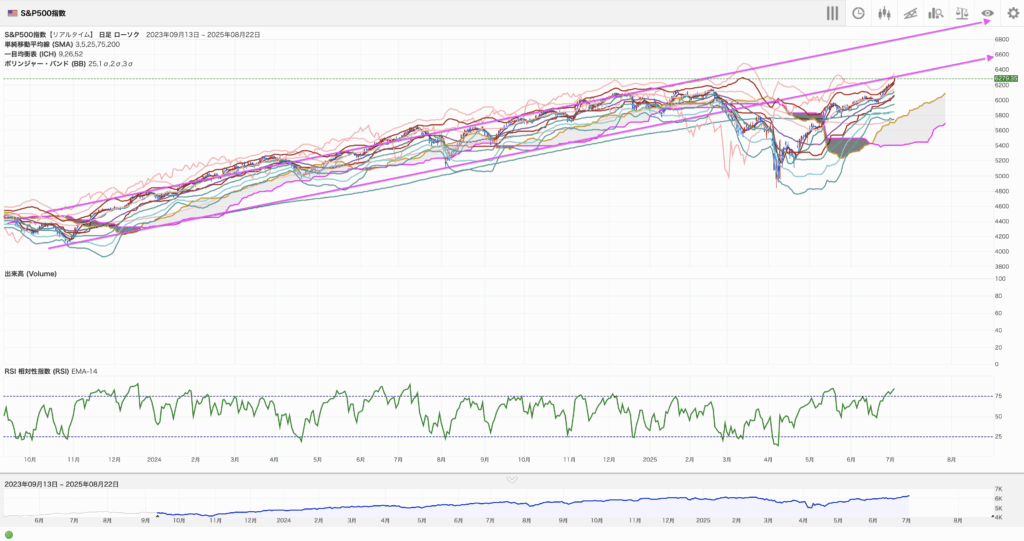Click the three vertical bars icon
The width and height of the screenshot is (1024, 541).
pos(832,13)
